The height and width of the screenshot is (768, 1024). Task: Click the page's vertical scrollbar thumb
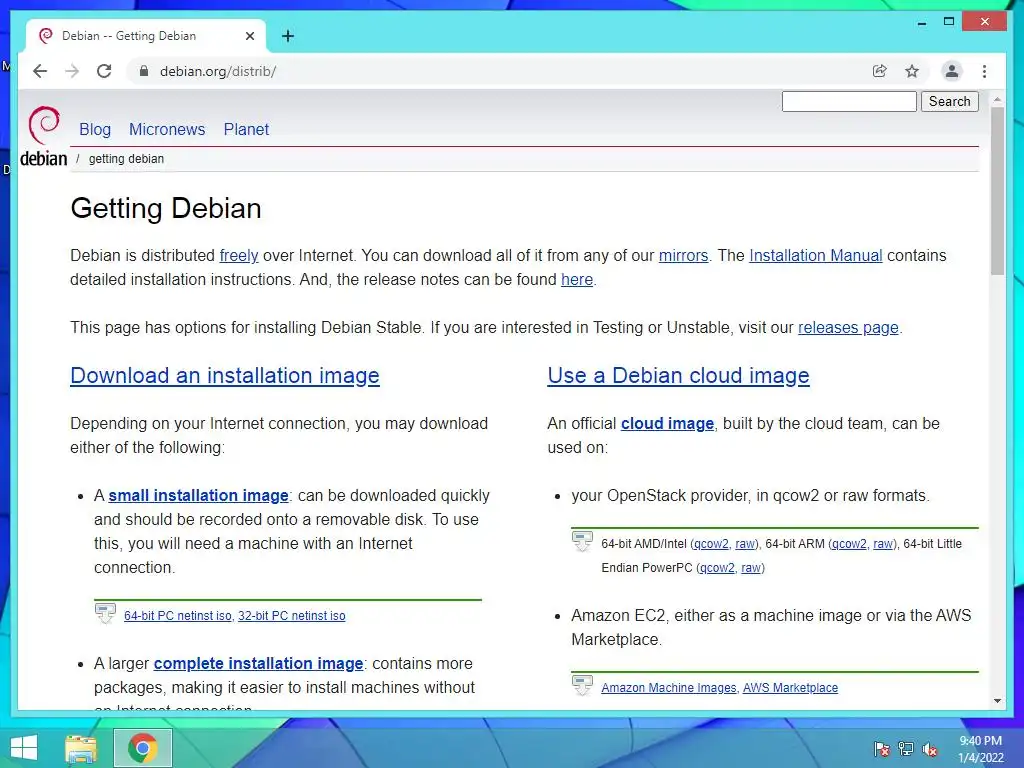[997, 190]
